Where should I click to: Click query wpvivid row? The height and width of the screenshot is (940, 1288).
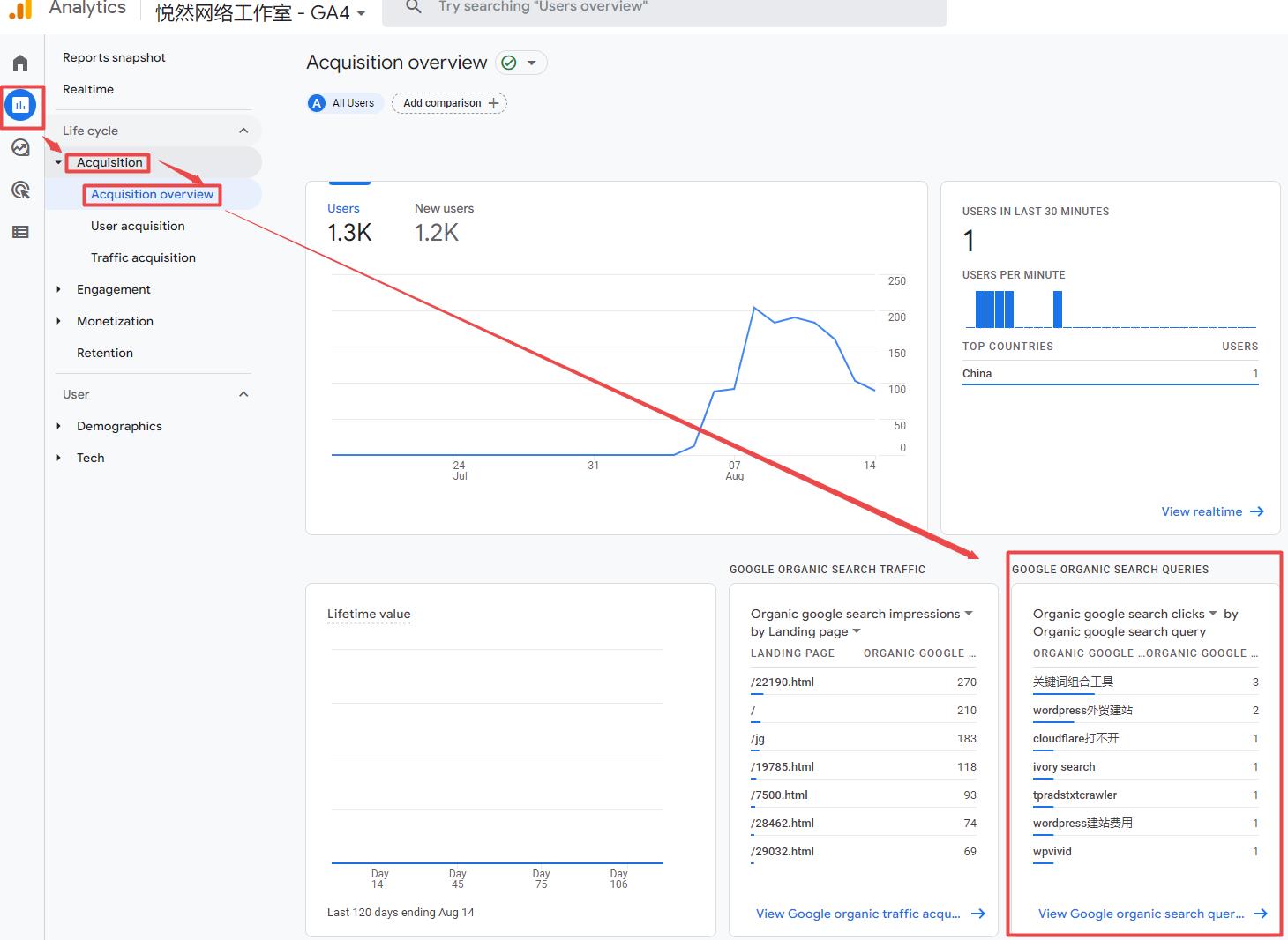coord(1146,852)
